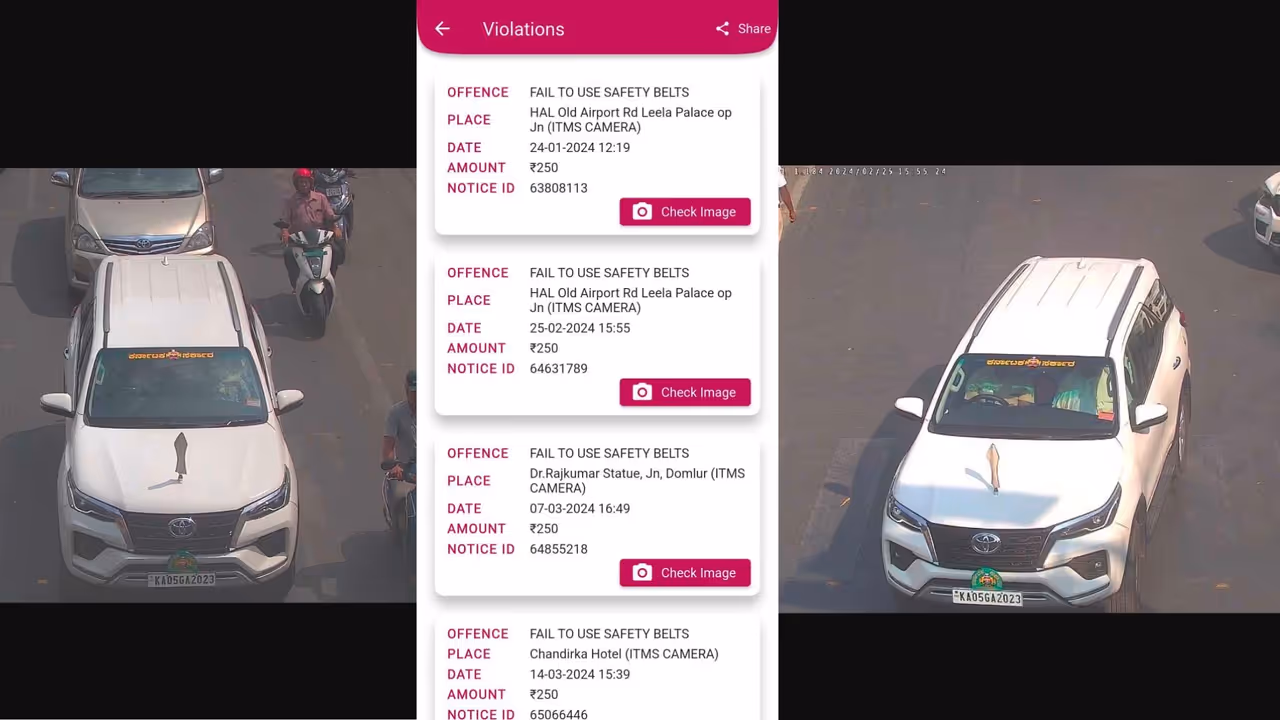The width and height of the screenshot is (1280, 720).
Task: Click the camera icon on first Check Image button
Action: 642,211
